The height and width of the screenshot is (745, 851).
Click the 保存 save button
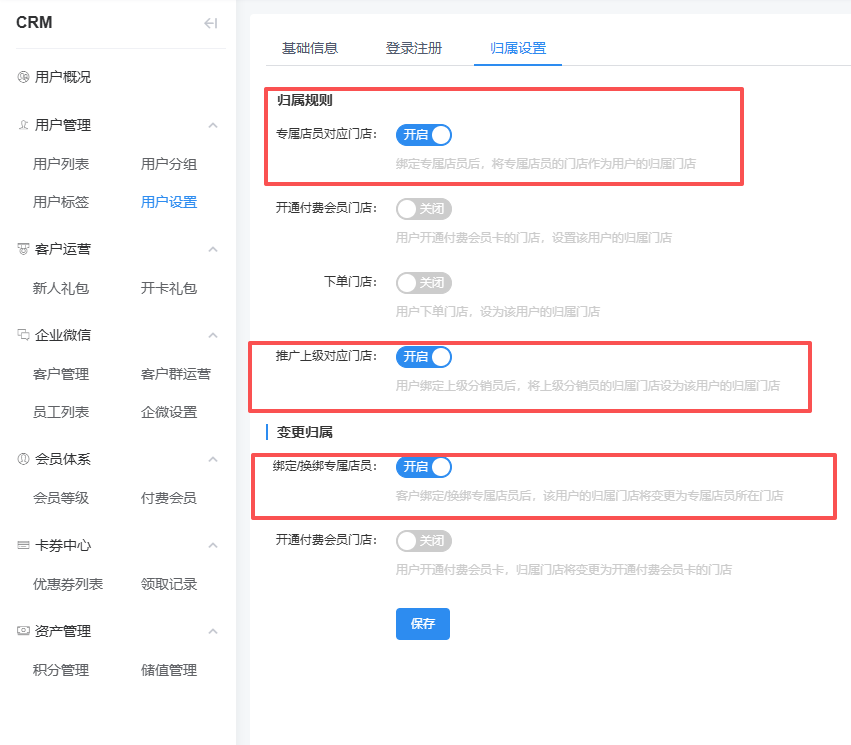[x=423, y=623]
